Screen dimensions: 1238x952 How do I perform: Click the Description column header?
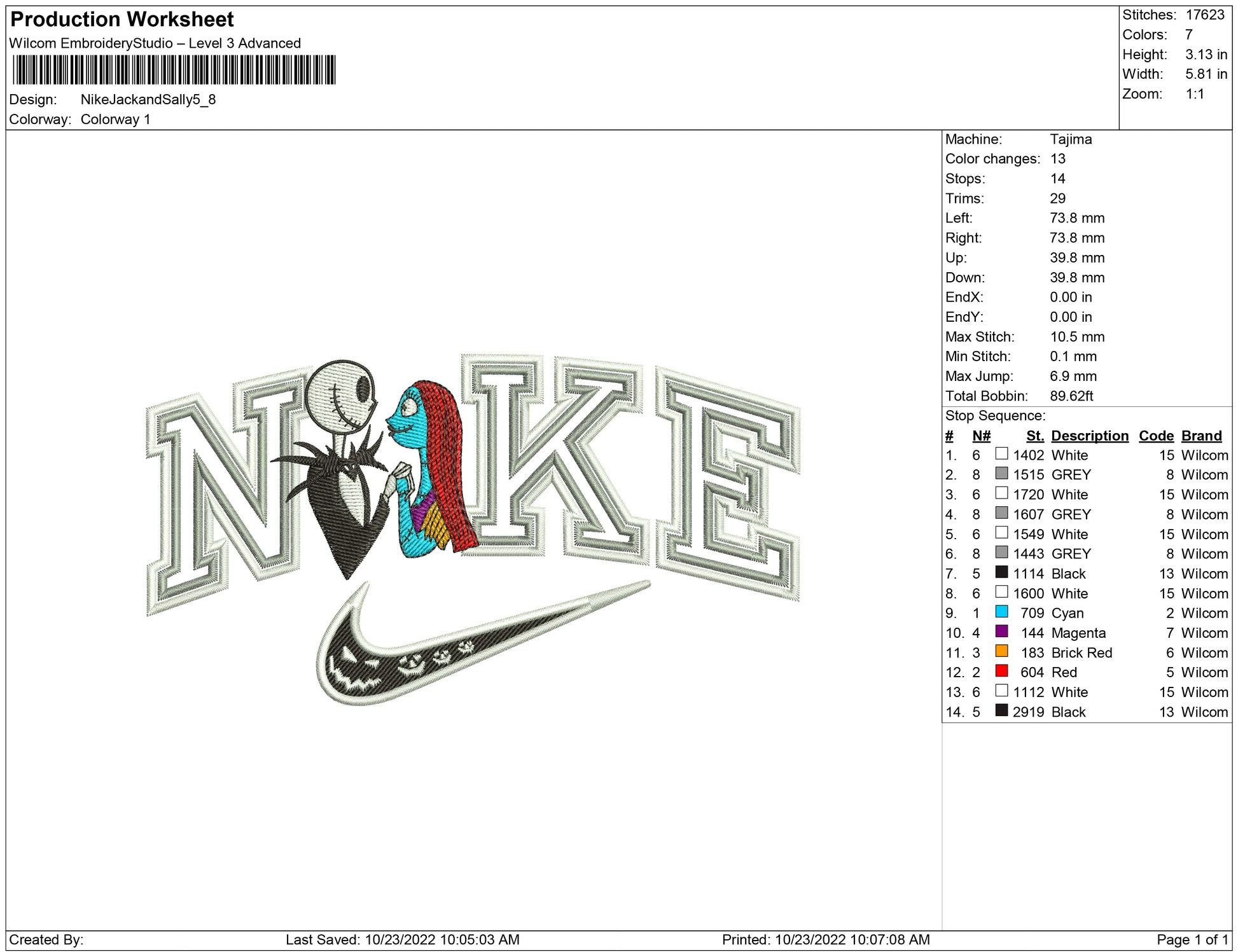click(1089, 436)
